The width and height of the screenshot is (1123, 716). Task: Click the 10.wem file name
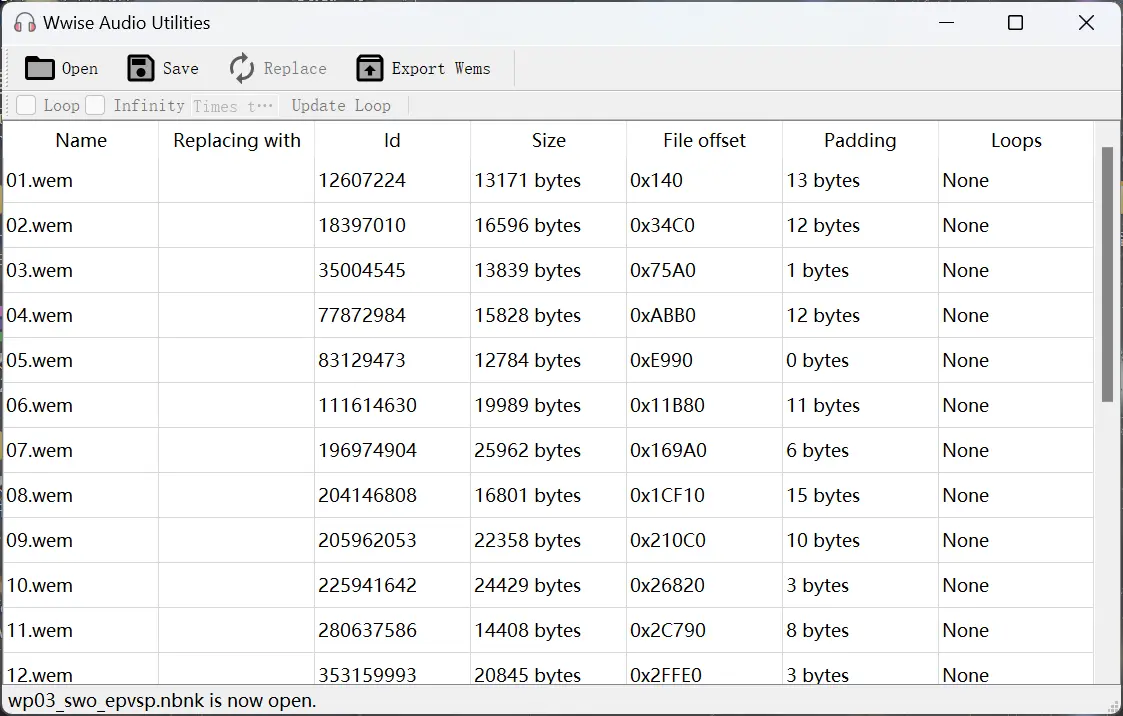[40, 586]
